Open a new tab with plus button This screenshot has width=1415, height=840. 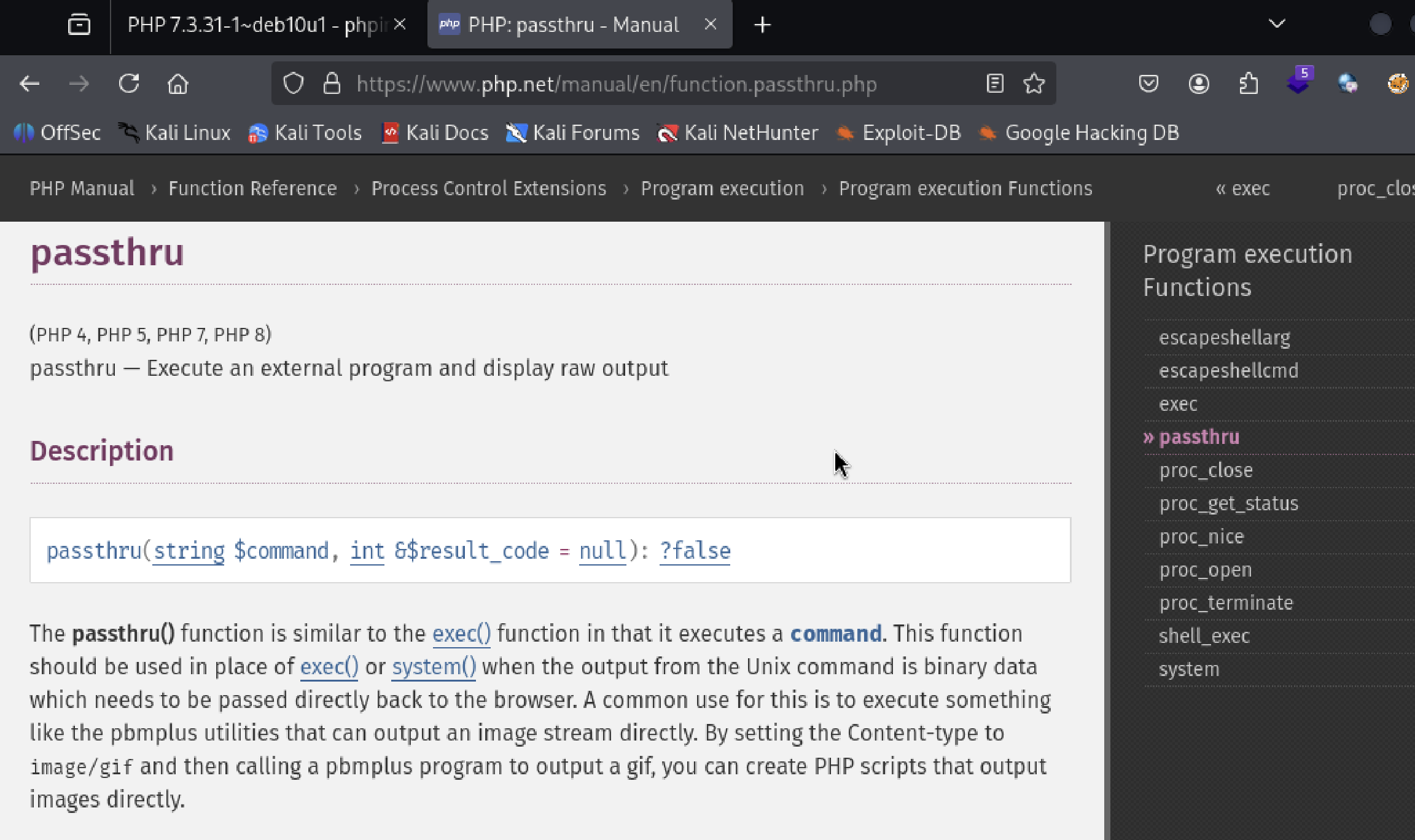pyautogui.click(x=762, y=25)
